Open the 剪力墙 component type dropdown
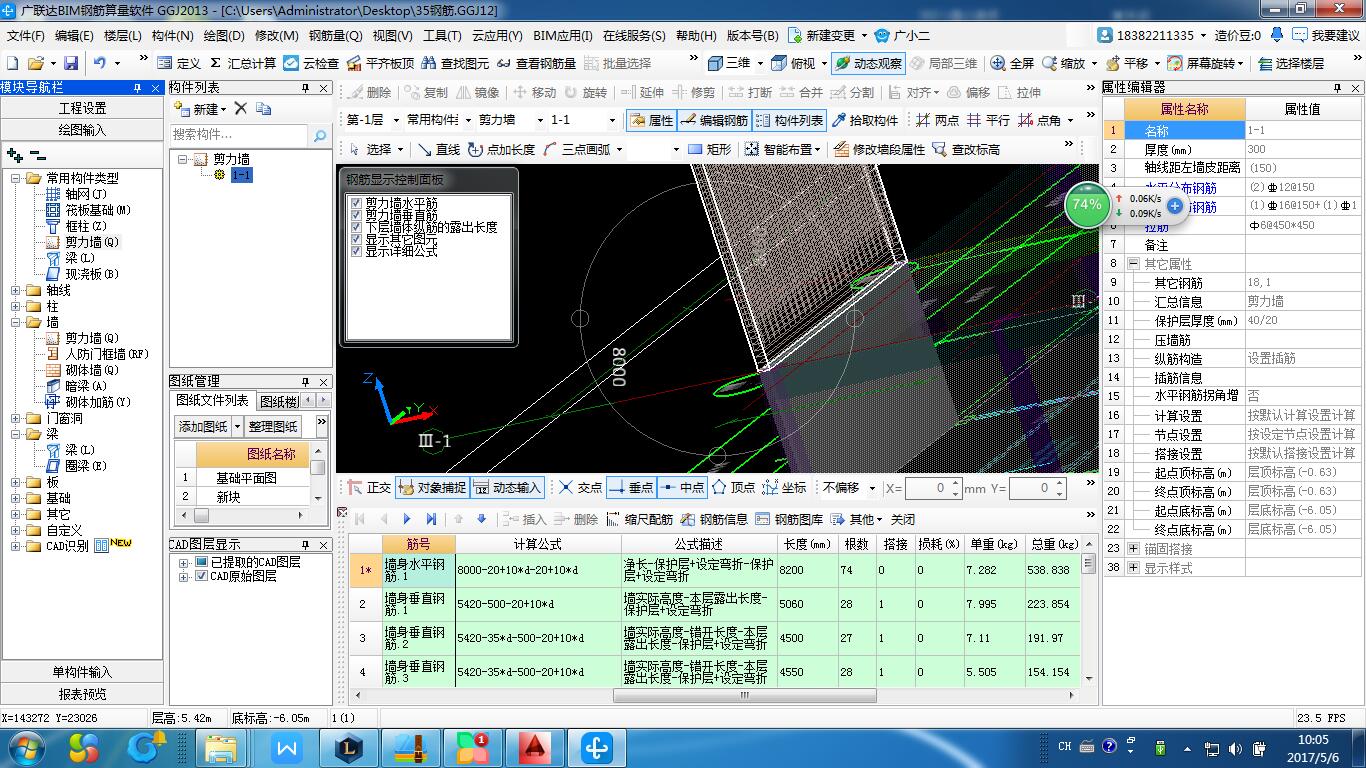The image size is (1366, 768). coord(540,120)
